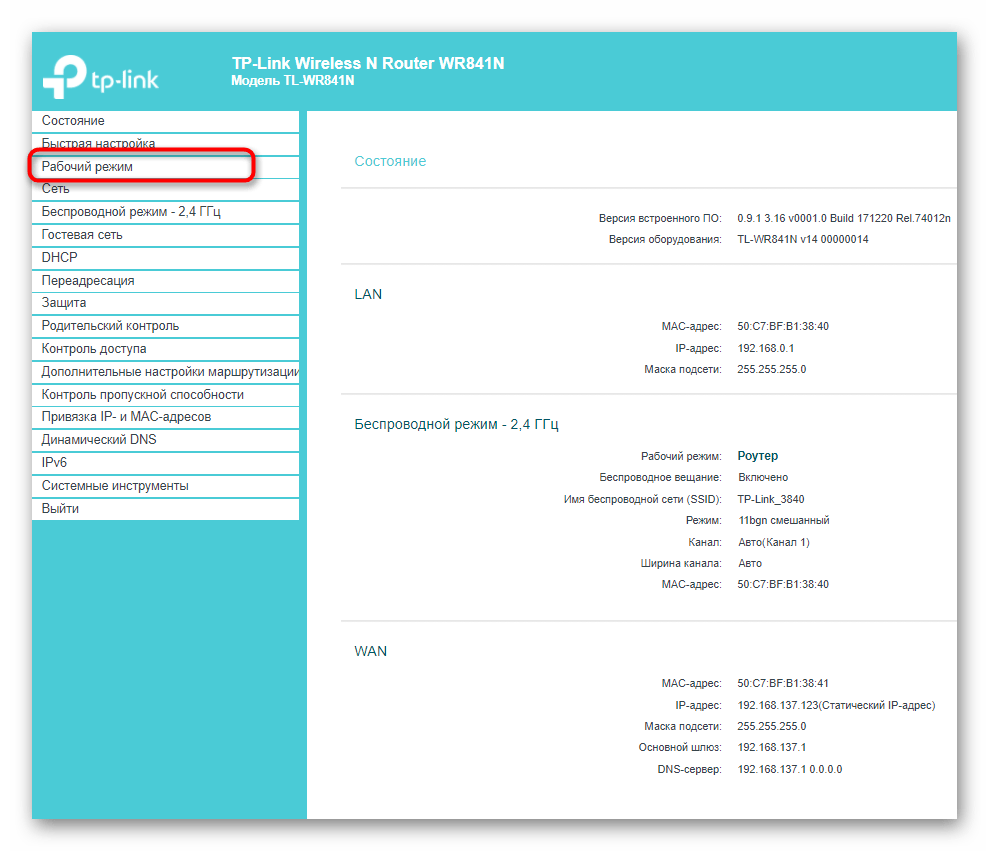Select IPv6 in sidebar menu

(x=165, y=463)
